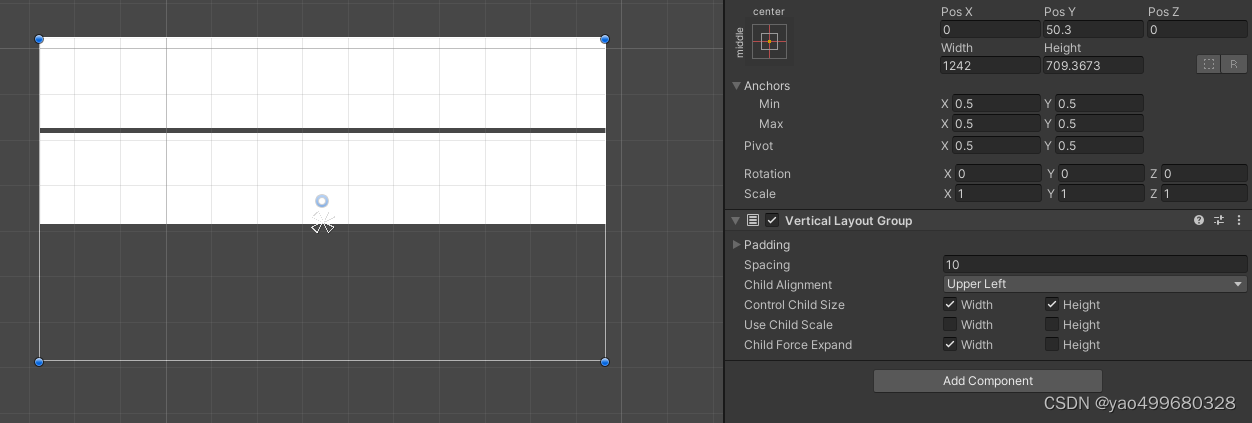The height and width of the screenshot is (423, 1252).
Task: Edit the Pos Y field
Action: tap(1093, 30)
